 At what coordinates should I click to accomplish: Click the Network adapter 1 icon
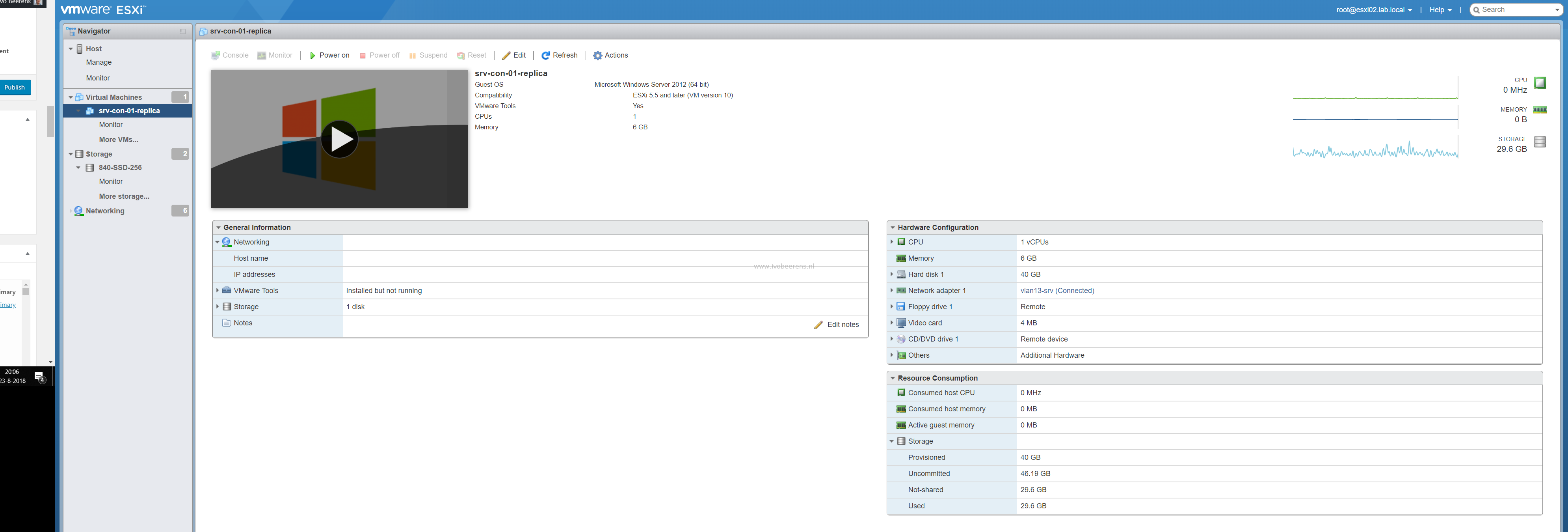901,291
